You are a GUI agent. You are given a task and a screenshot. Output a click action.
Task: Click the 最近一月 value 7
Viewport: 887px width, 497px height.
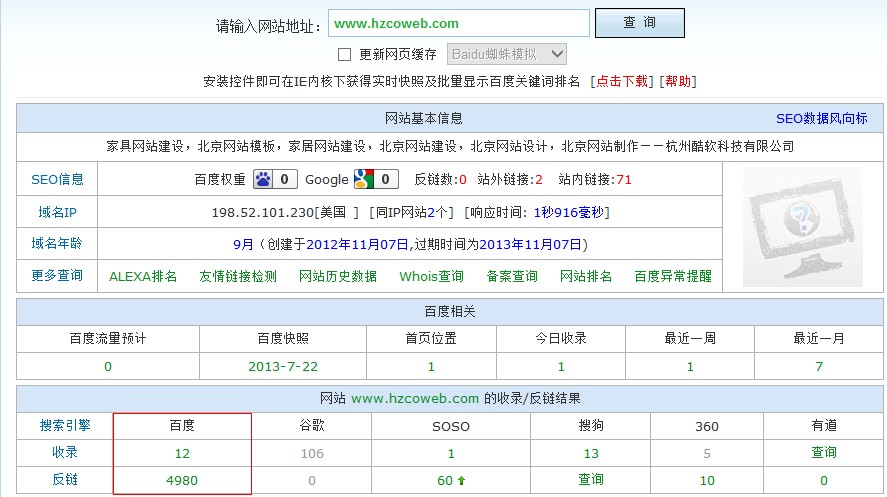pyautogui.click(x=819, y=366)
